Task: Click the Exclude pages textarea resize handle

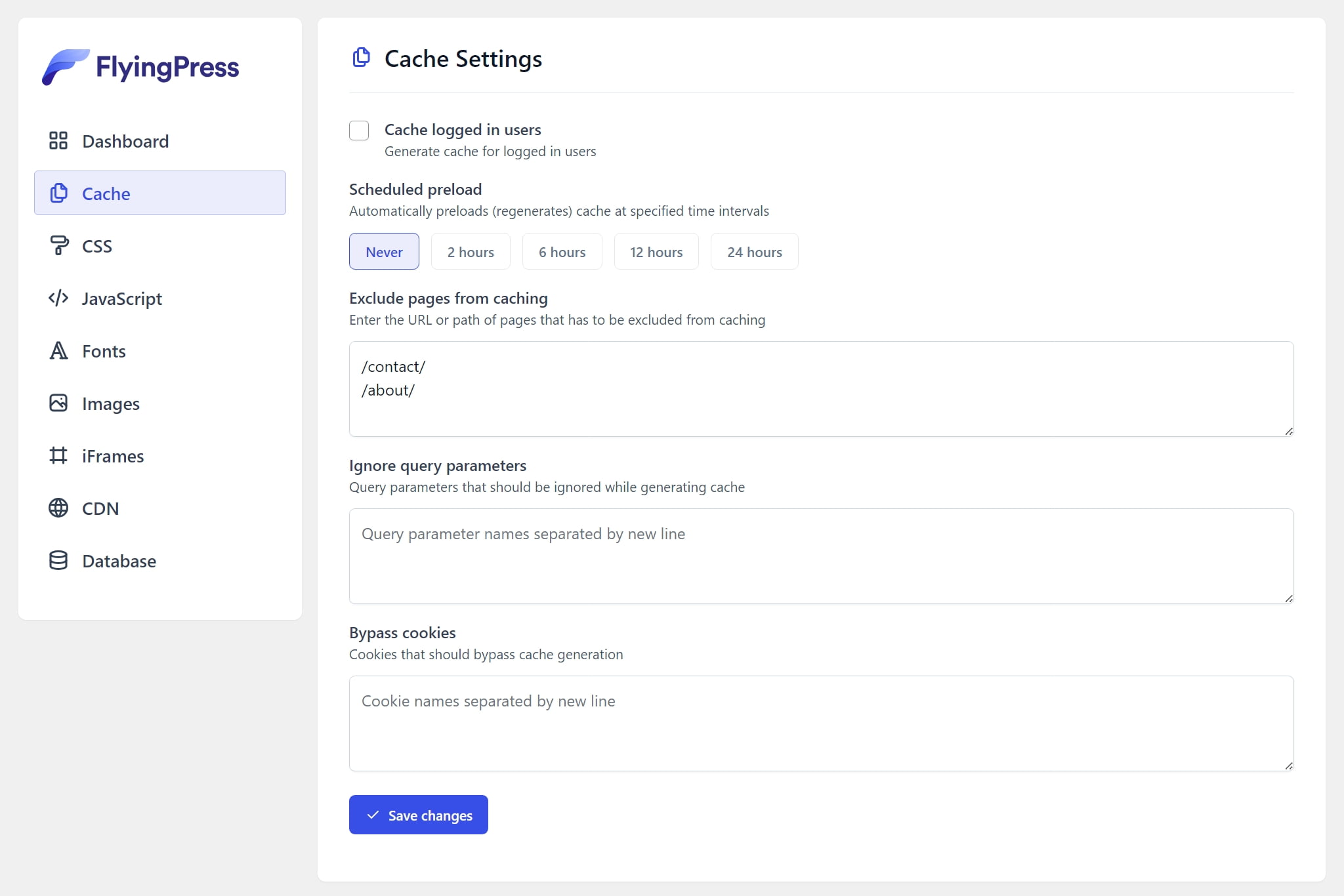Action: (1289, 432)
